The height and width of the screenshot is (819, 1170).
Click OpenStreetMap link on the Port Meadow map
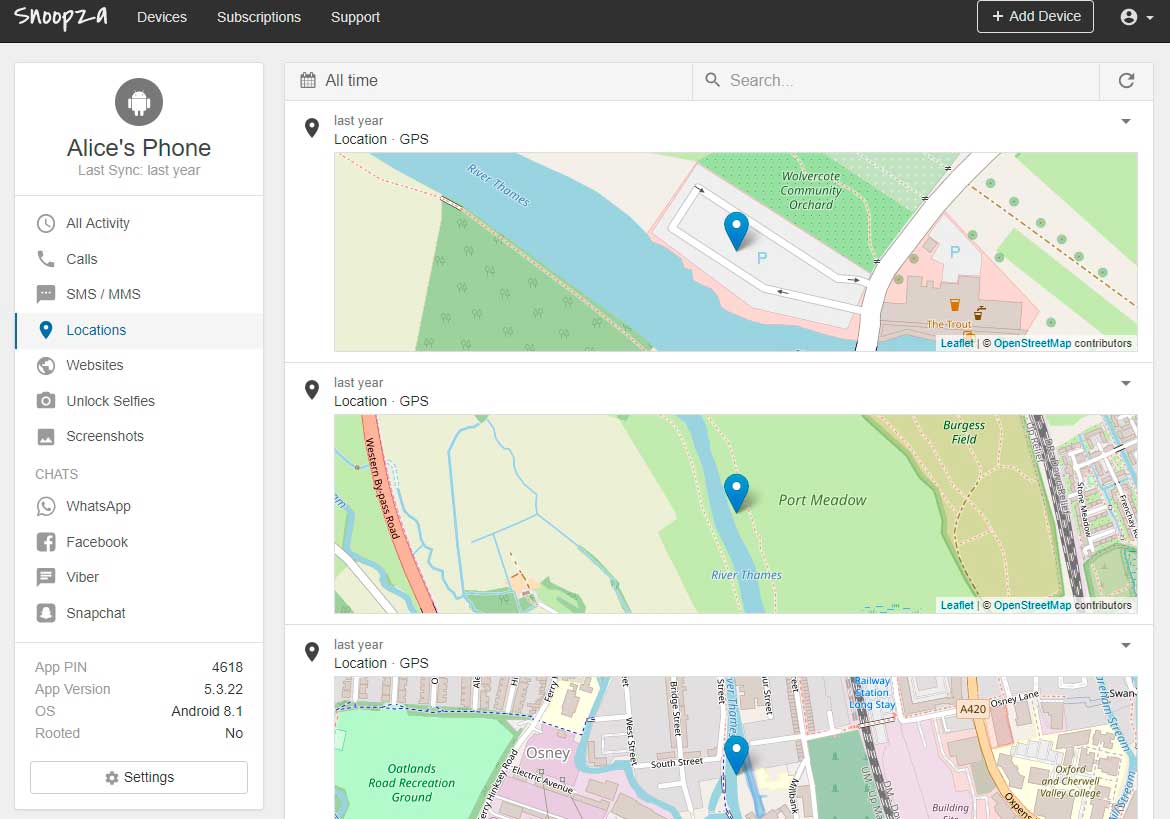click(1032, 605)
